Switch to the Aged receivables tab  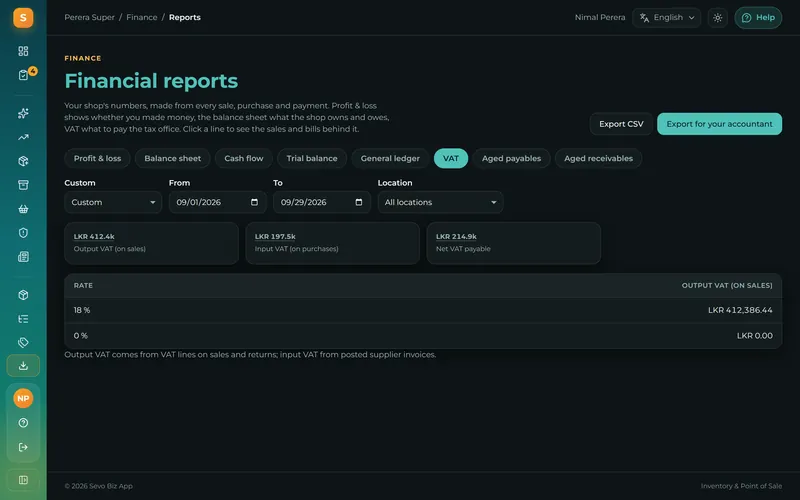[x=598, y=158]
